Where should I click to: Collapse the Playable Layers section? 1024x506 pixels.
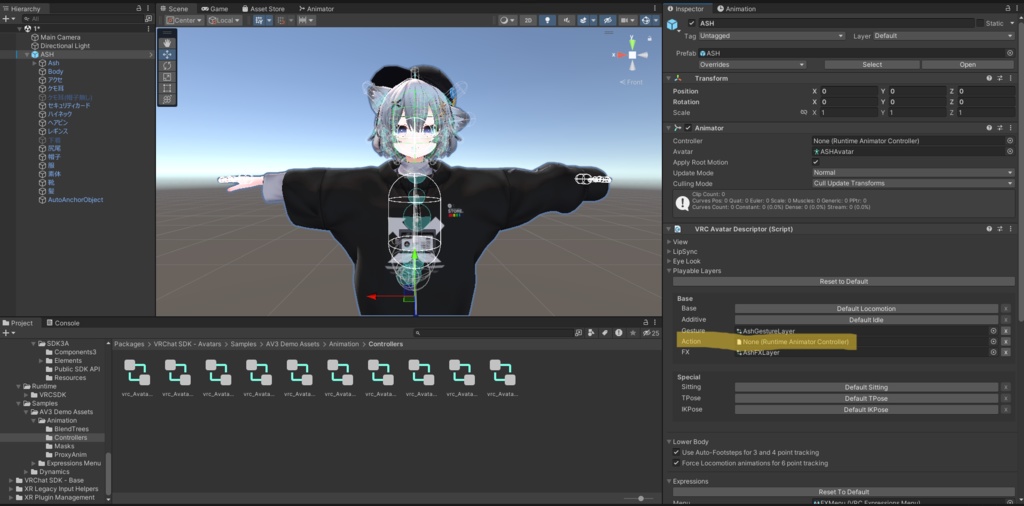(x=669, y=271)
